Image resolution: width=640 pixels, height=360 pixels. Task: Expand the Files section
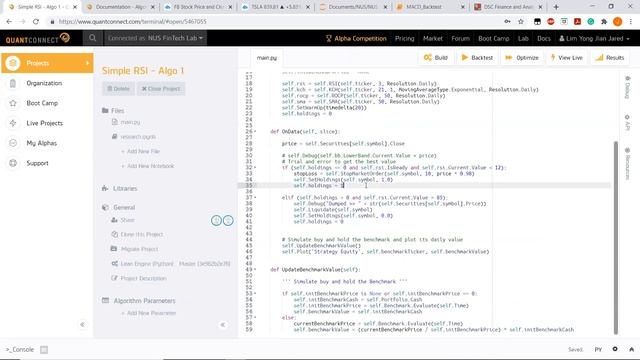[113, 111]
